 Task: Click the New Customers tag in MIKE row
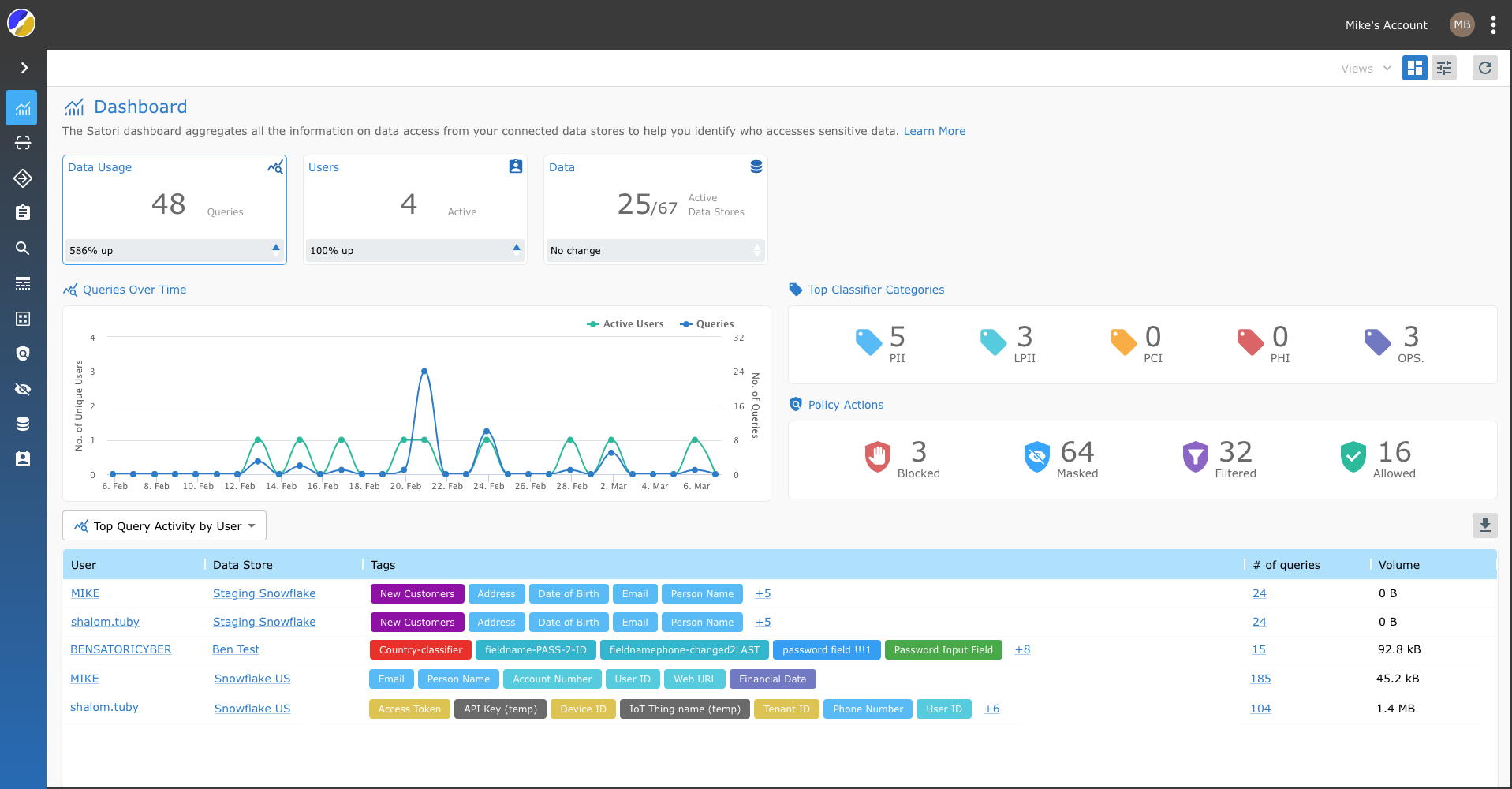point(417,594)
